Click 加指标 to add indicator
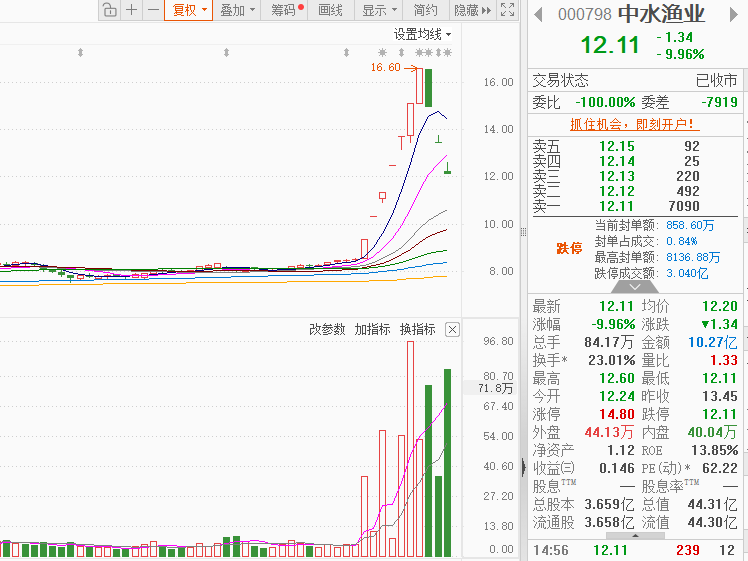 [x=372, y=330]
